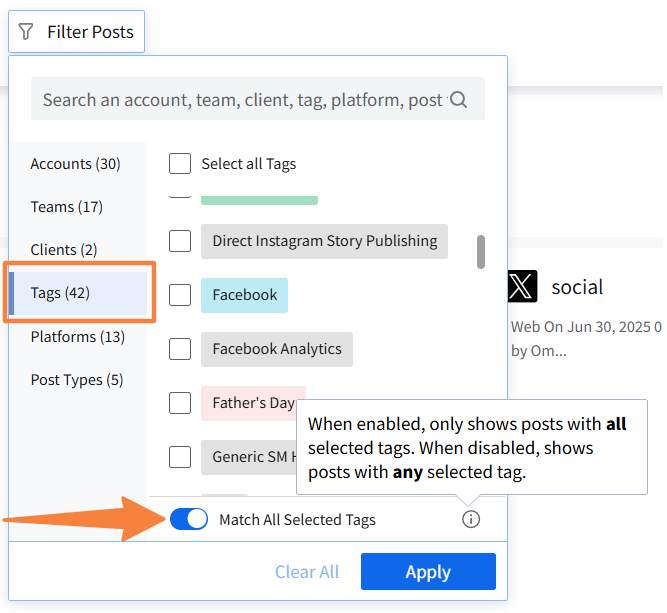Click the info icon beside Match All Selected Tags

point(471,519)
